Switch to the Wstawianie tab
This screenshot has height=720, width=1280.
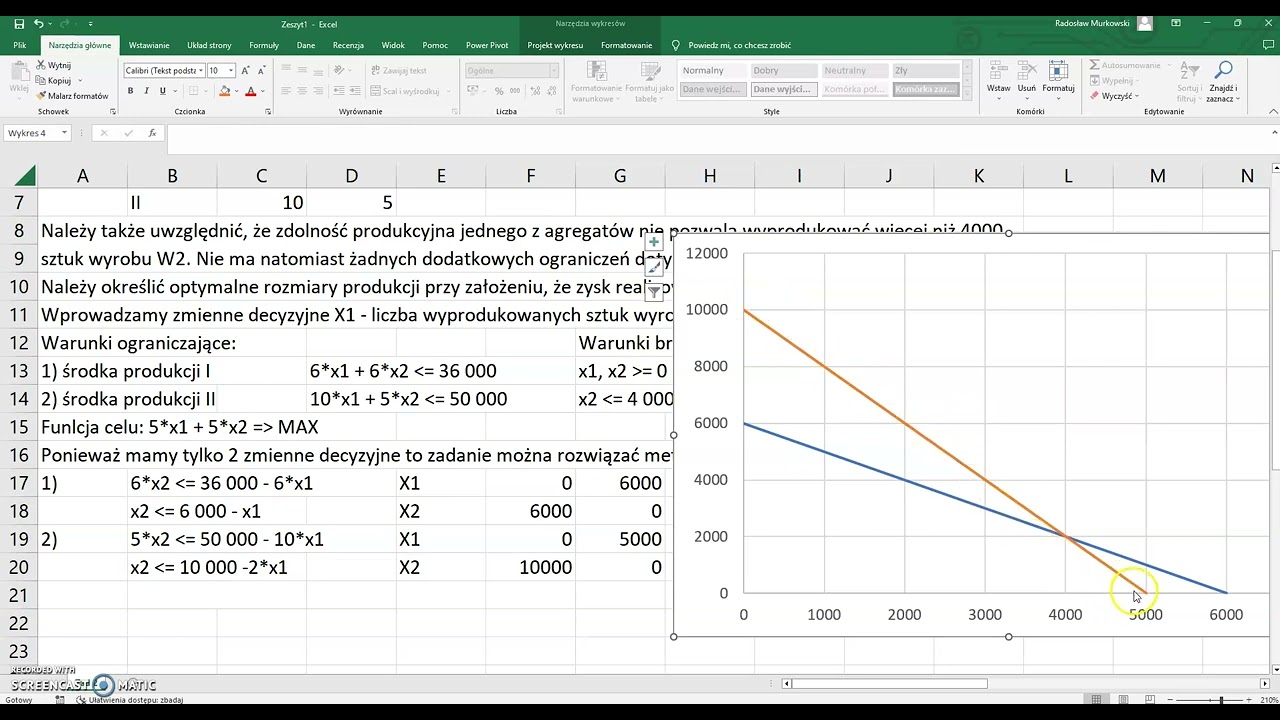coord(149,45)
